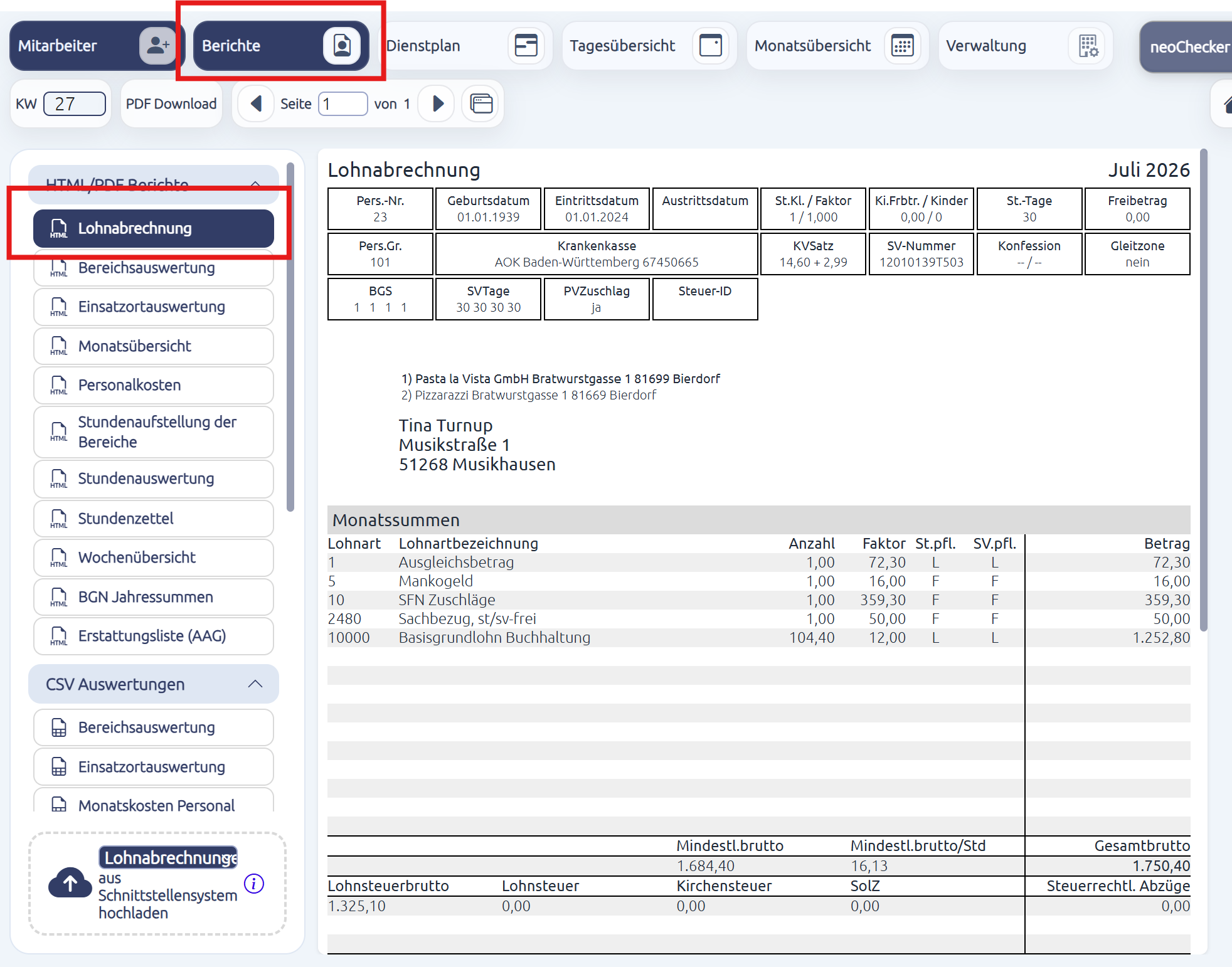Viewport: 1232px width, 967px height.
Task: Open the Tagesübersicht calendar icon
Action: (x=711, y=46)
